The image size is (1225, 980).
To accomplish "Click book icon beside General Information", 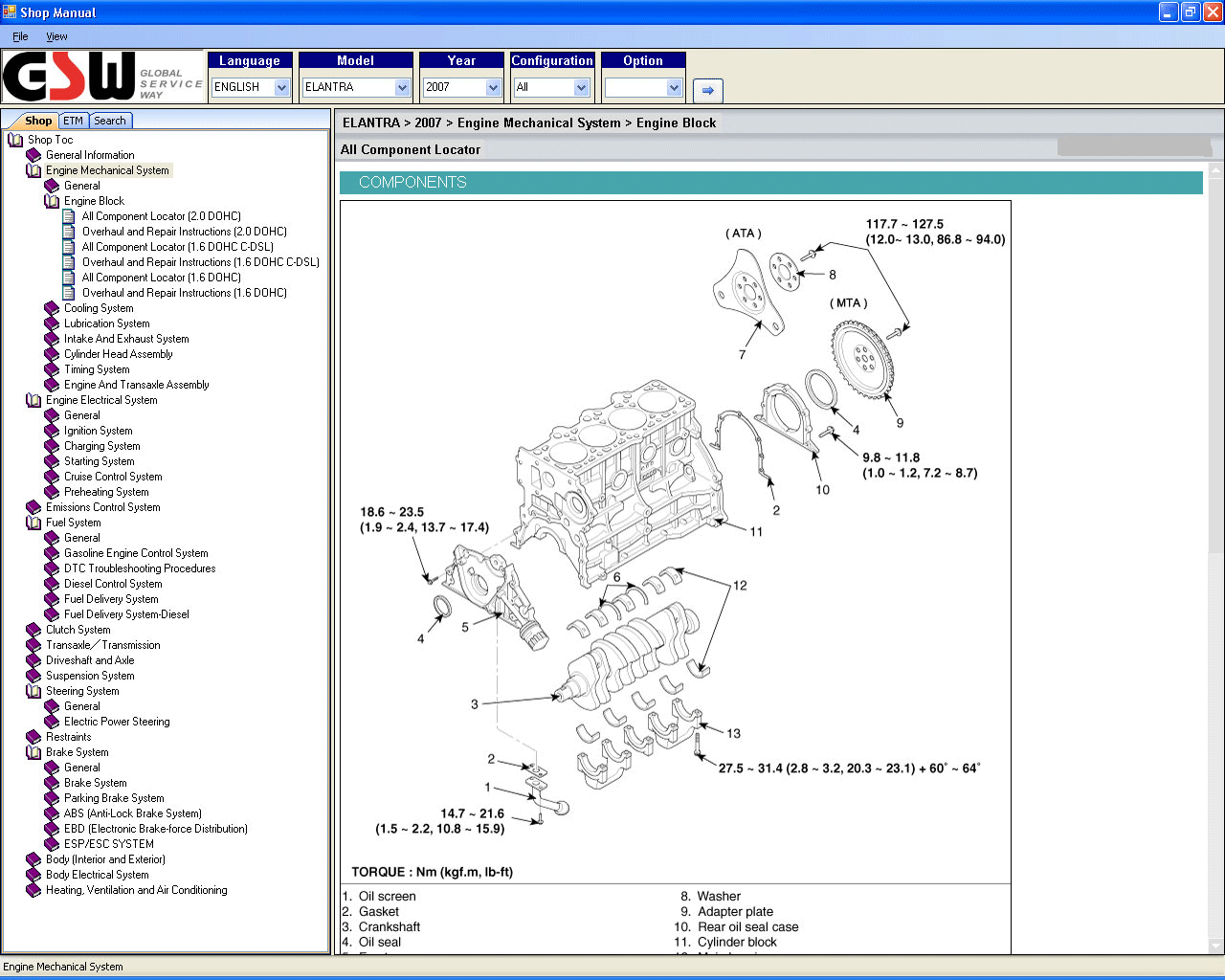I will tap(33, 155).
